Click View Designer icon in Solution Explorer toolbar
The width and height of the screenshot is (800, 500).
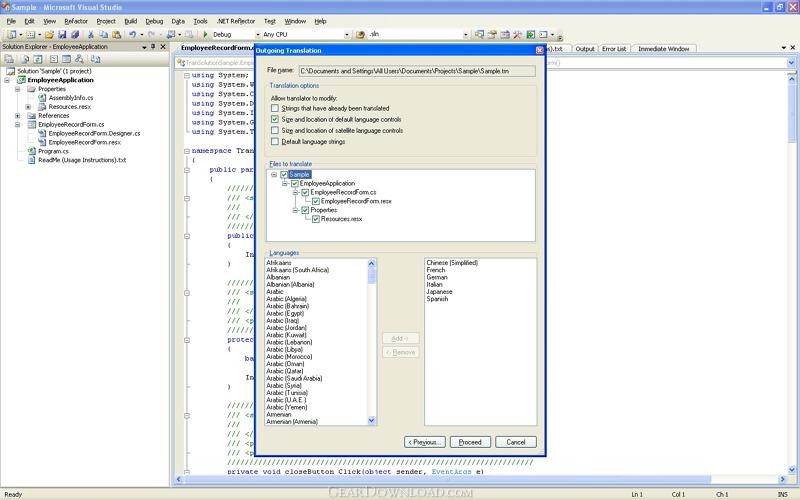[x=66, y=59]
